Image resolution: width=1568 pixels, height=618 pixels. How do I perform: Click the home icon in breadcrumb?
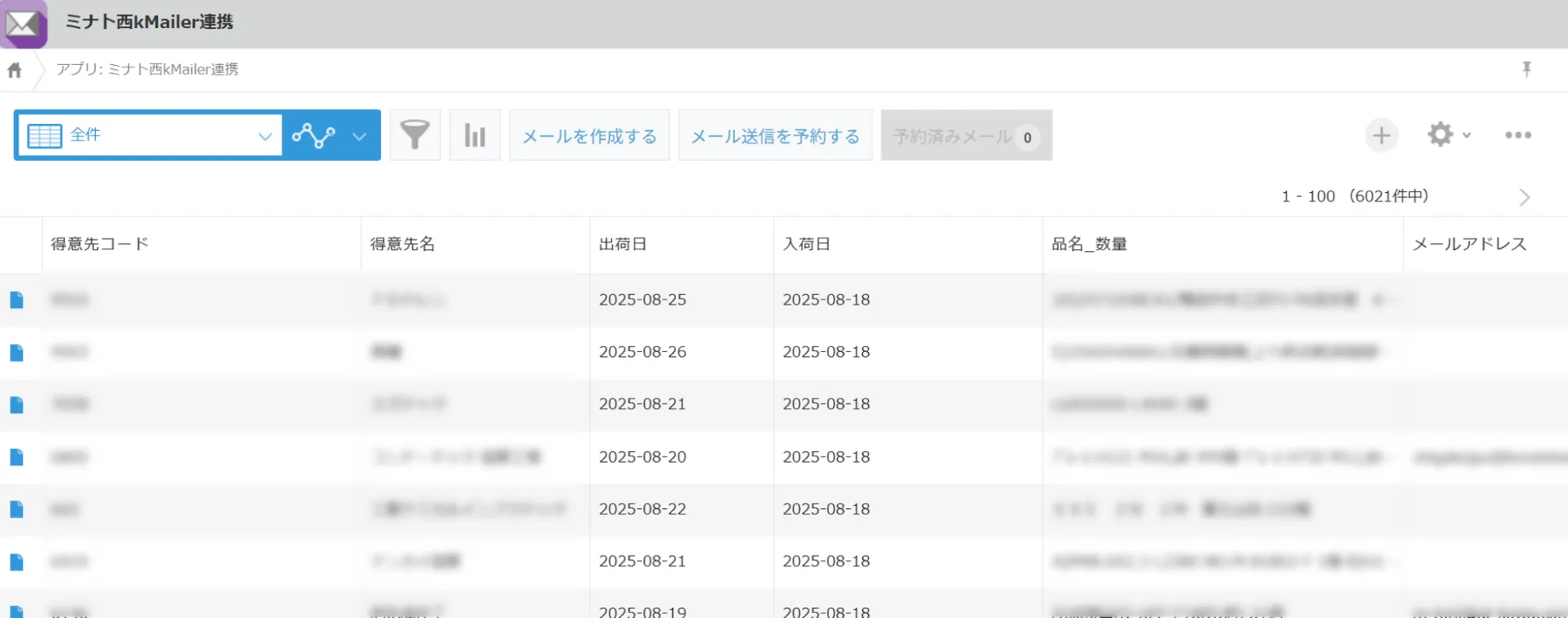(15, 71)
